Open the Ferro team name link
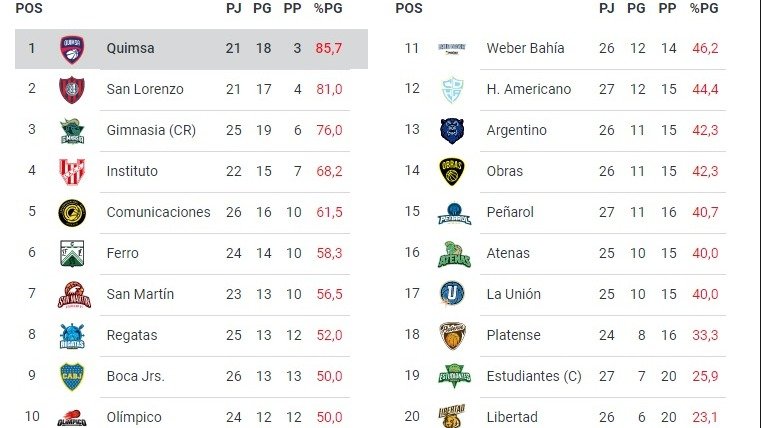The width and height of the screenshot is (761, 428). (x=122, y=253)
